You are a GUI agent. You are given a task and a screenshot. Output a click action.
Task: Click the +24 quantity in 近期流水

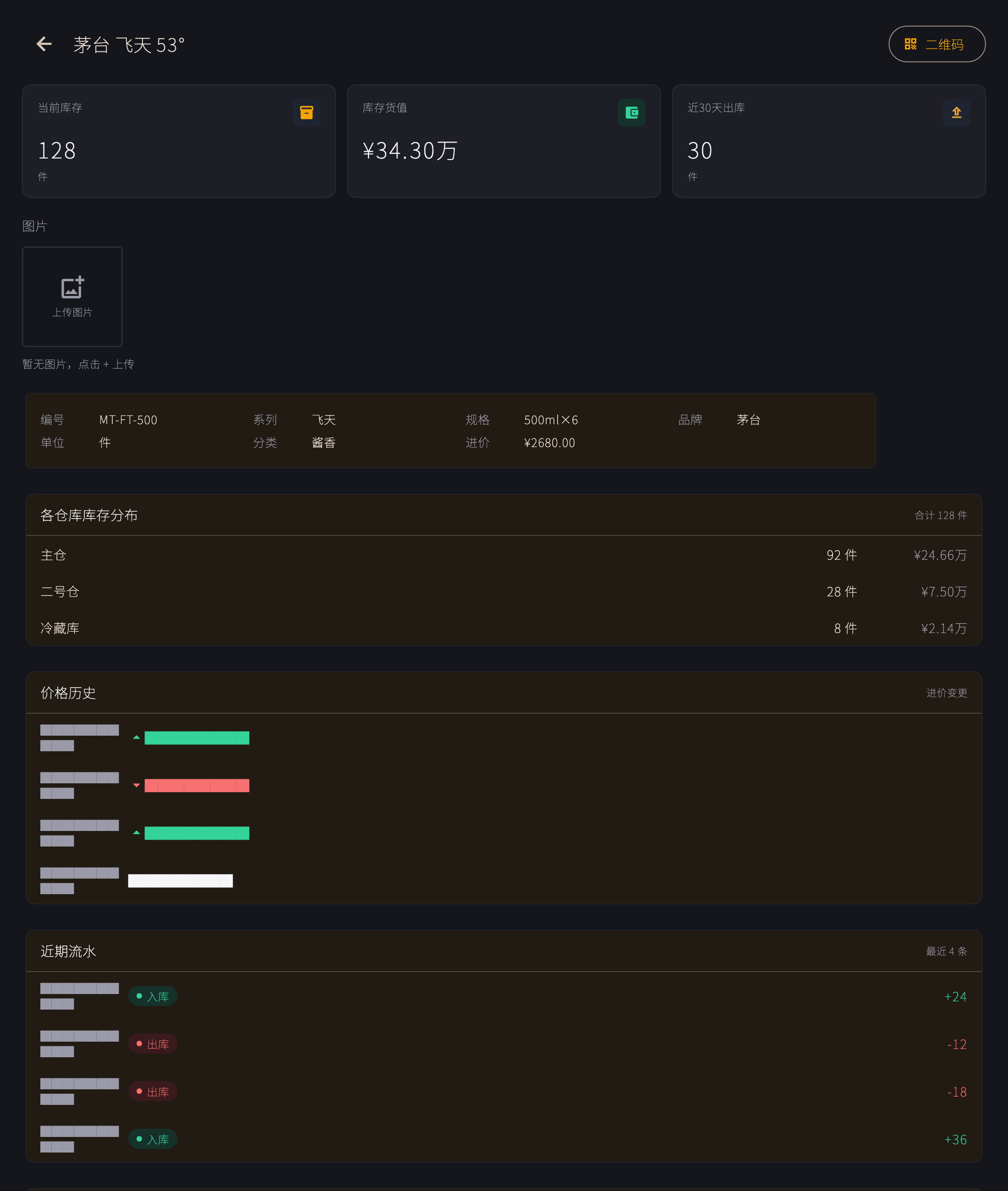955,997
